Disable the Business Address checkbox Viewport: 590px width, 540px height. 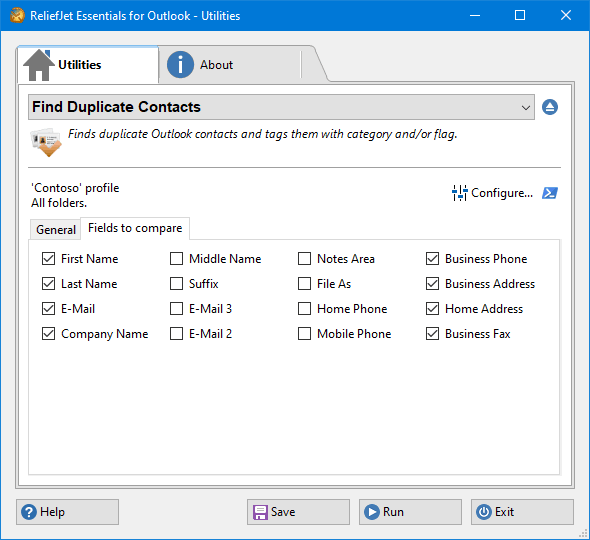click(432, 284)
